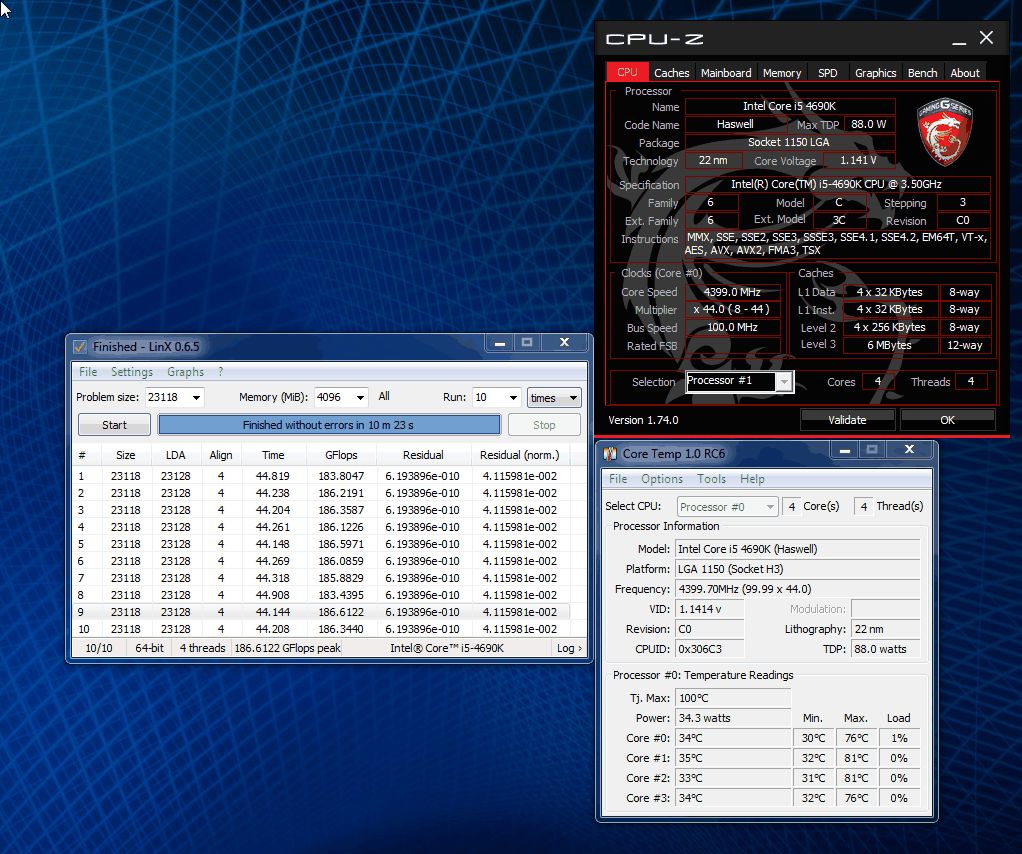Click the VID field showing 1.1414 v
Image resolution: width=1022 pixels, height=854 pixels.
[709, 609]
